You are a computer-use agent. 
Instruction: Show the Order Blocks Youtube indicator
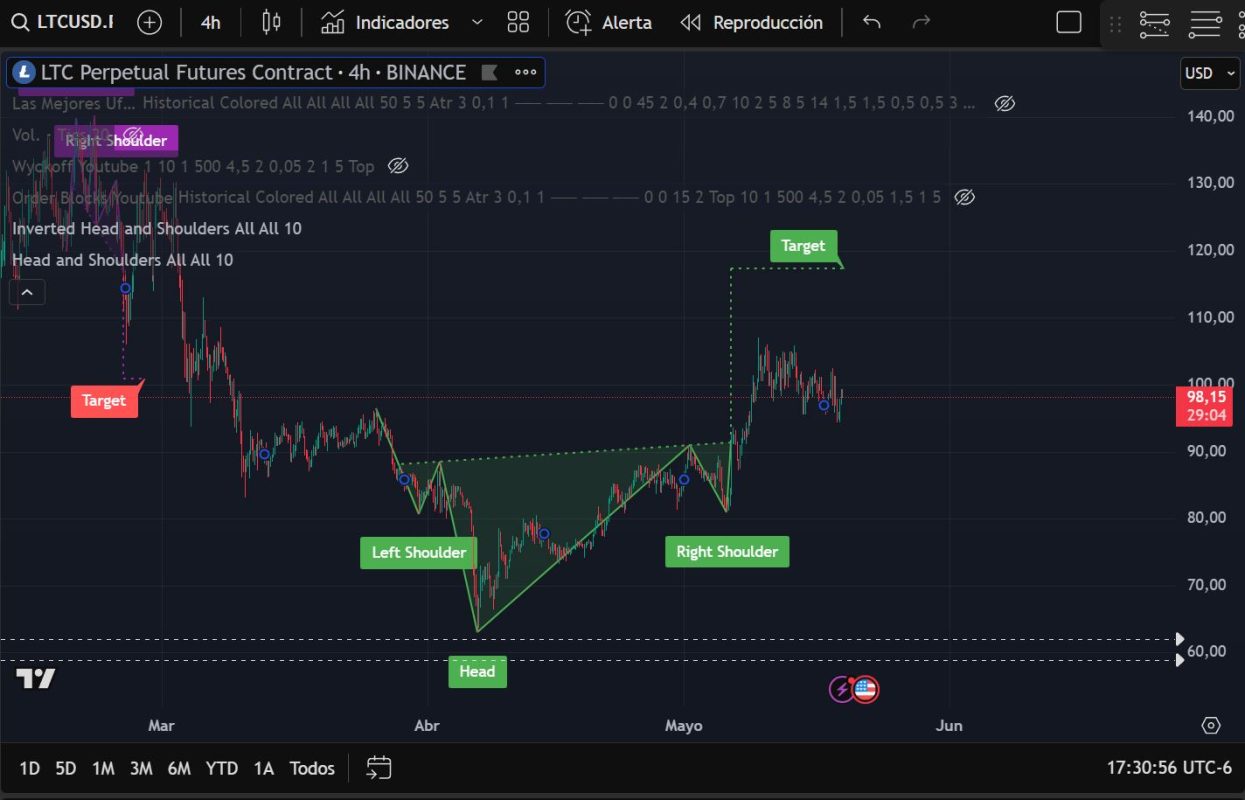(964, 197)
